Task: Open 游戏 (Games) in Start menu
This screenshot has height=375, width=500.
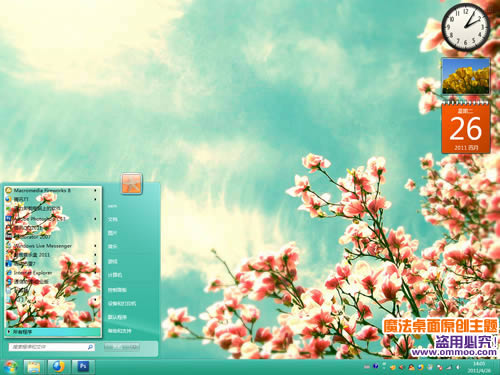Action: pos(113,261)
